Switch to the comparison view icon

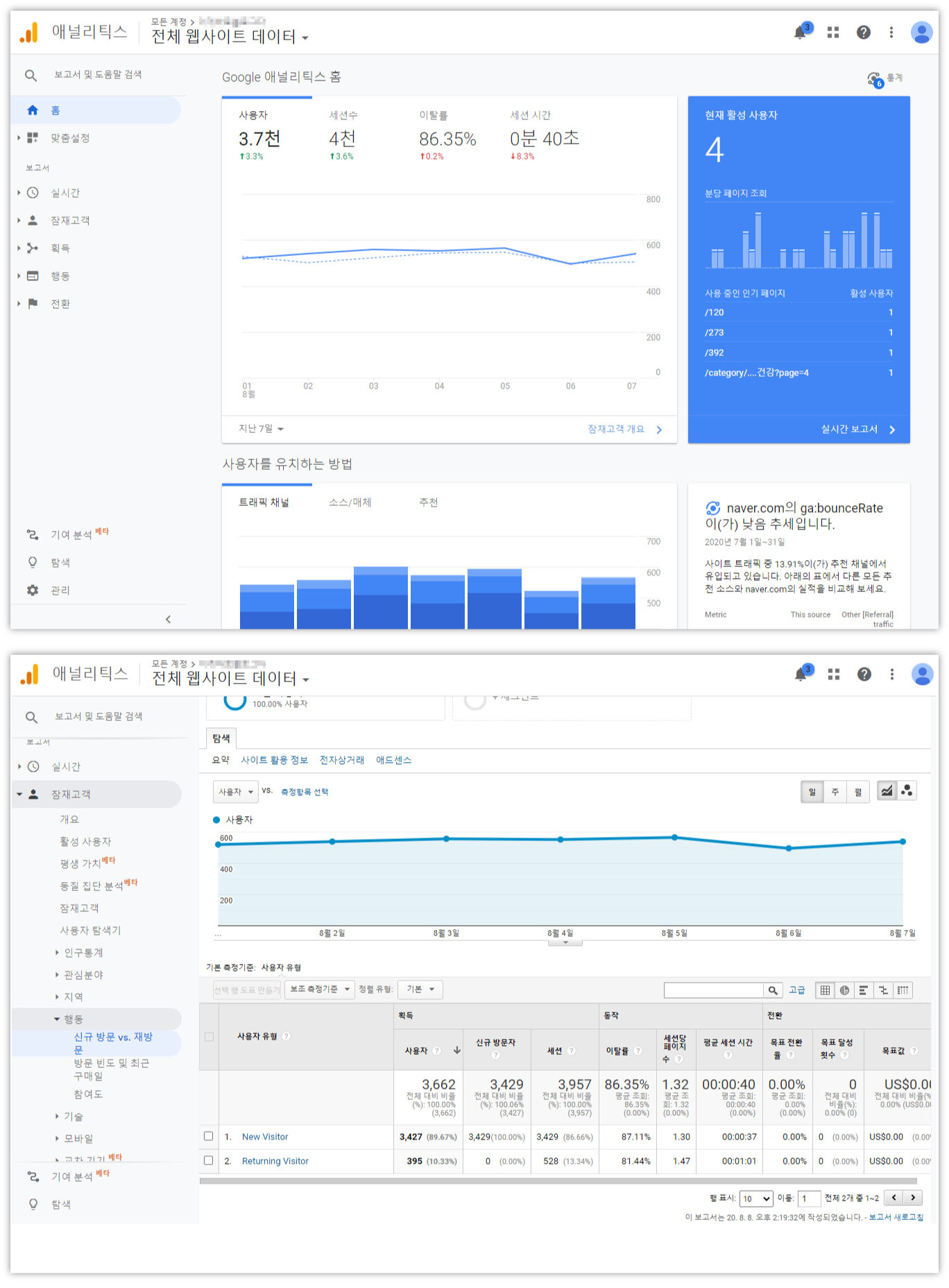[883, 990]
